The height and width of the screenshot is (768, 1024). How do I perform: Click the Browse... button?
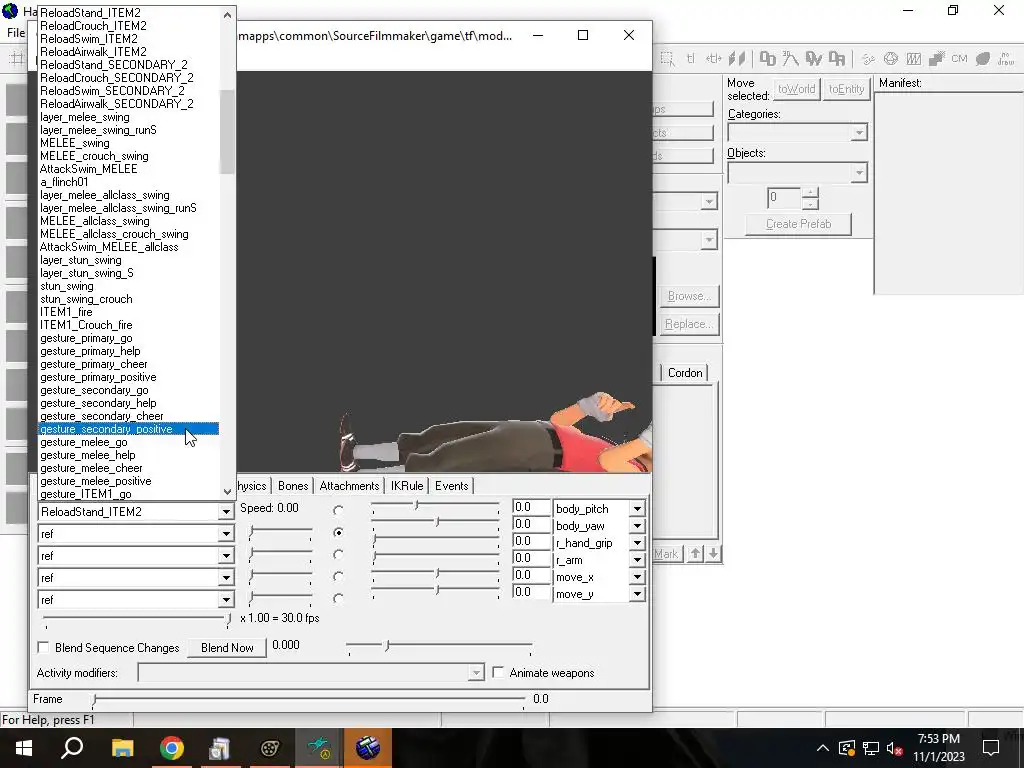[689, 296]
